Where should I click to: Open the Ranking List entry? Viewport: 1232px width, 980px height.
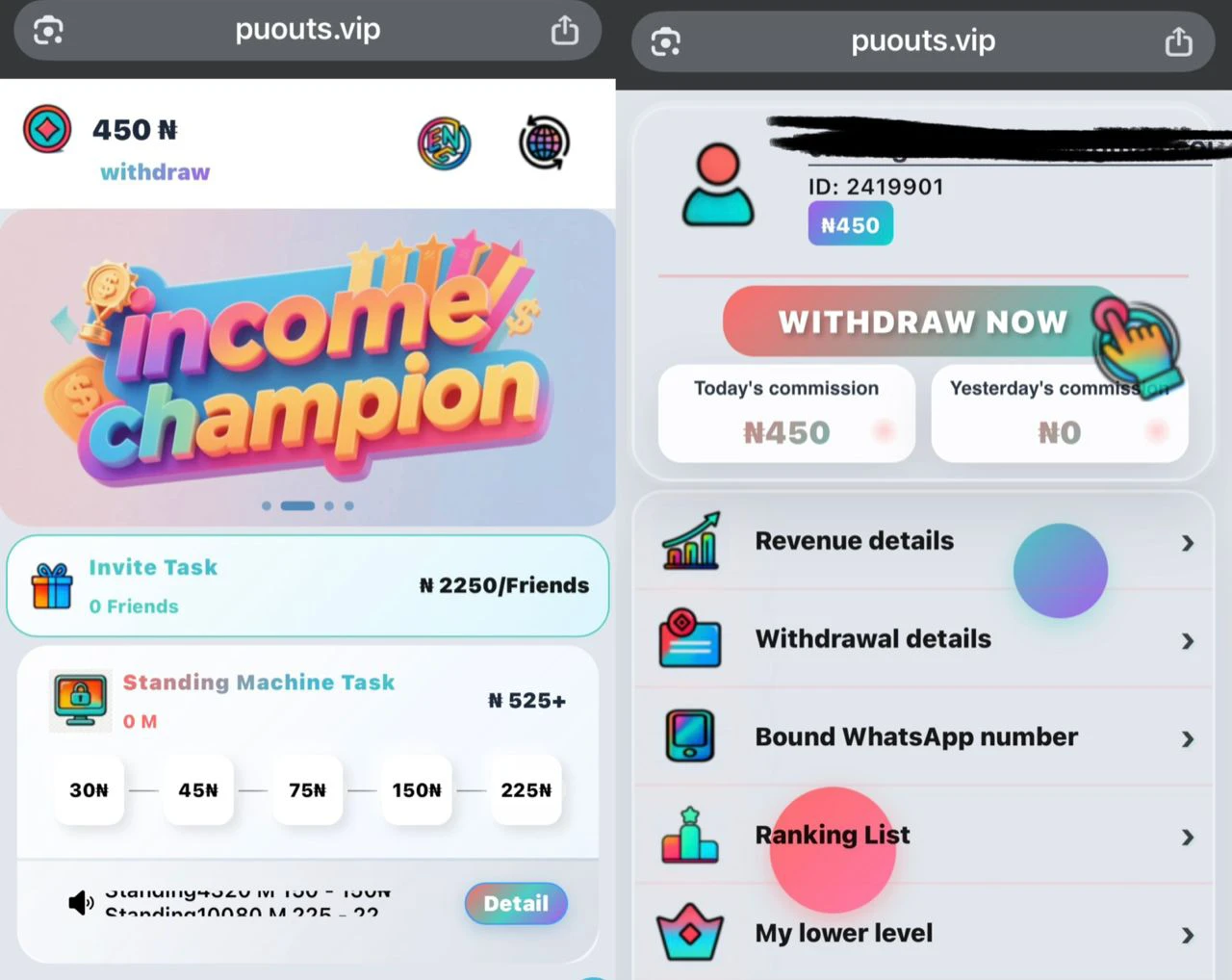point(923,836)
